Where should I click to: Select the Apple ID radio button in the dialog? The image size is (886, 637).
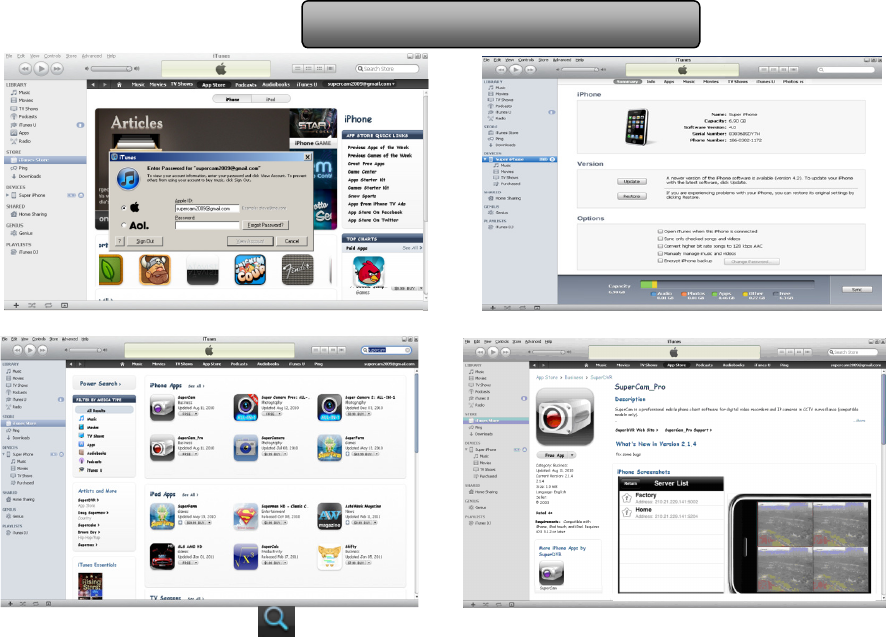pos(124,208)
